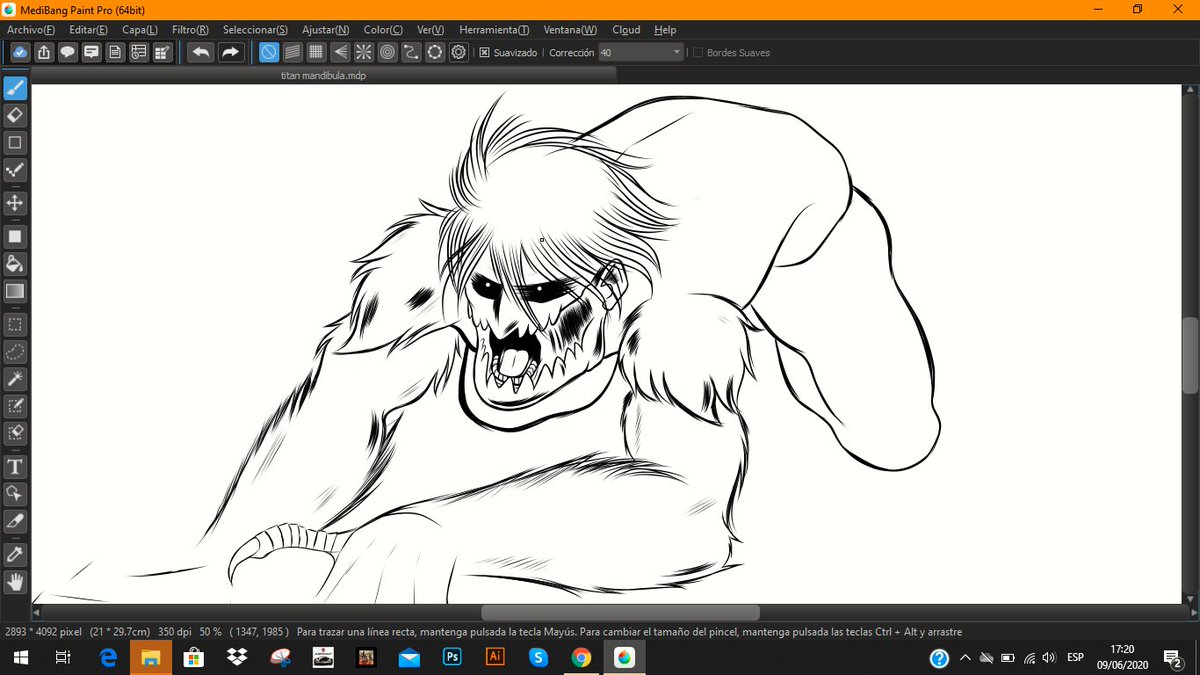Open the Editar menu

pos(88,30)
